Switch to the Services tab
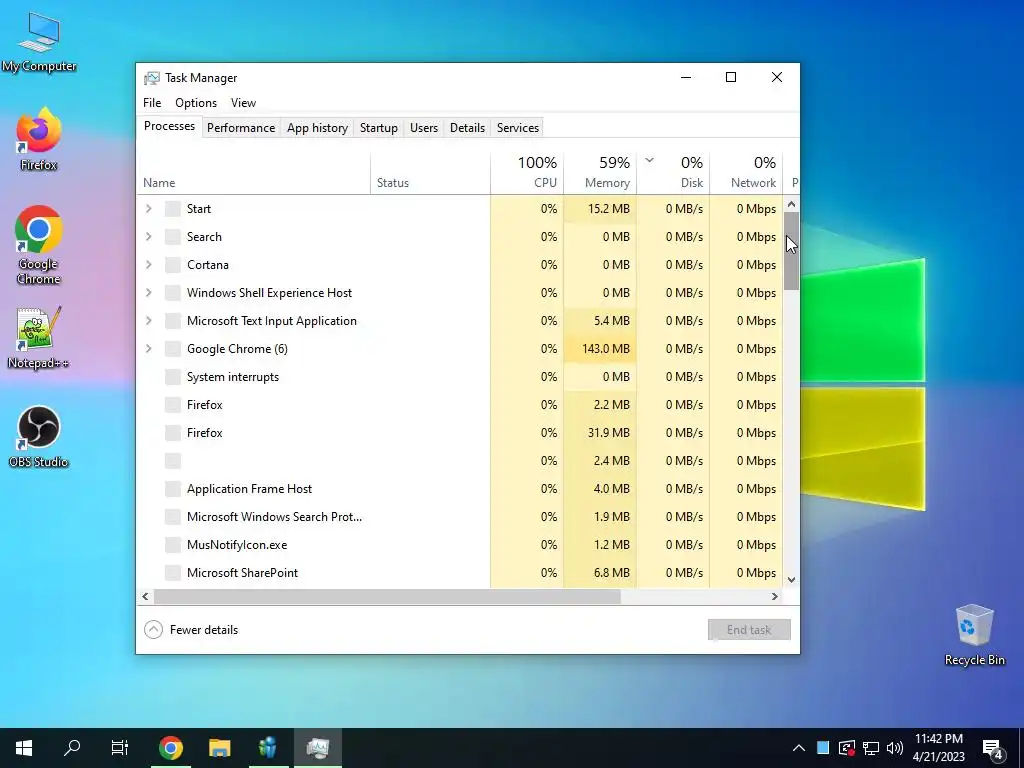This screenshot has height=768, width=1024. pyautogui.click(x=518, y=128)
